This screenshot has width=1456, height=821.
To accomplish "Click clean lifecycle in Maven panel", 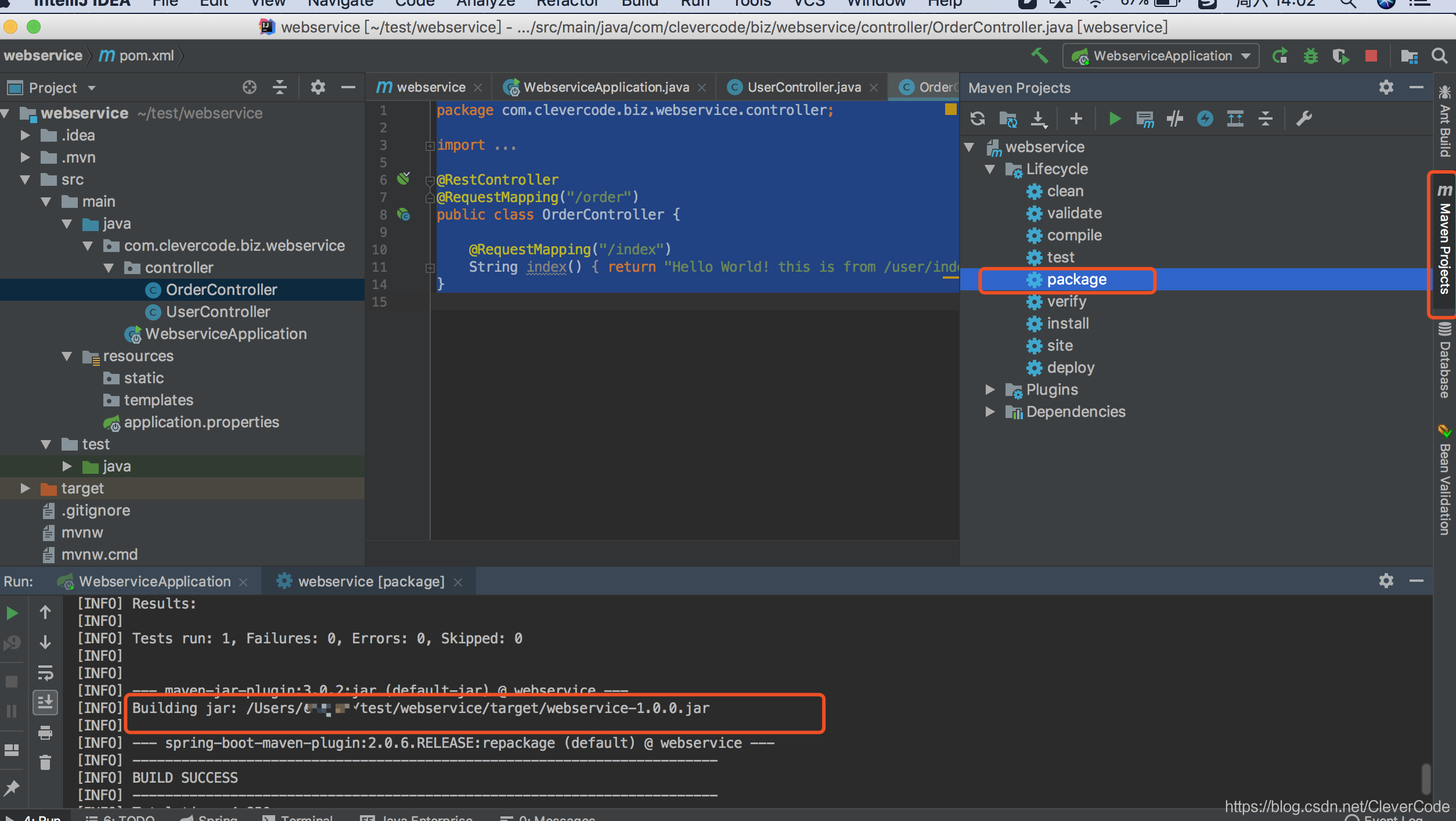I will click(1062, 191).
